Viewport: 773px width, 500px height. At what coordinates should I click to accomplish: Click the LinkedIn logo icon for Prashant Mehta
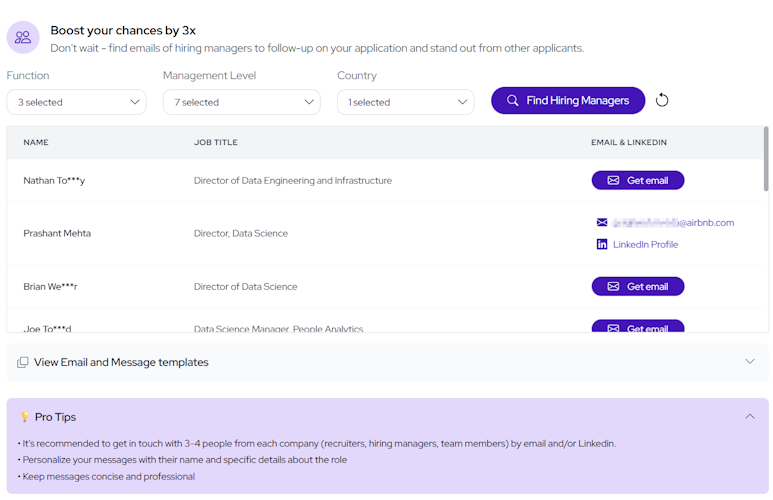tap(602, 244)
